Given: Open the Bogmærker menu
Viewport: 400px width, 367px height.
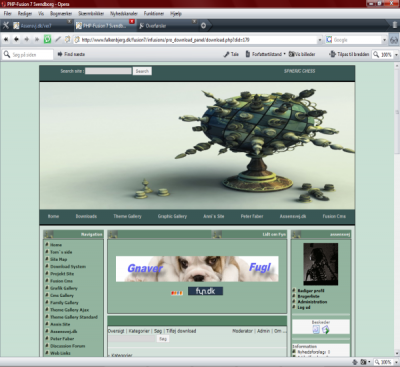Looking at the screenshot, I should [x=61, y=14].
